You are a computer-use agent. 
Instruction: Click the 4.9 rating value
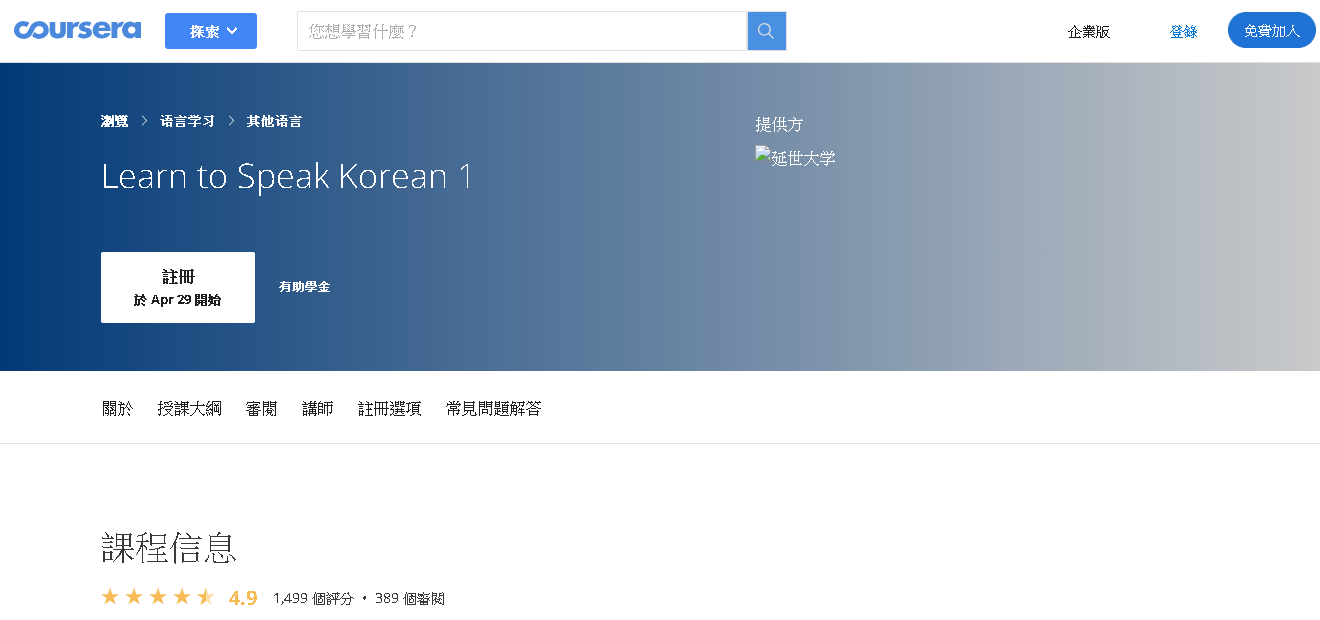243,598
